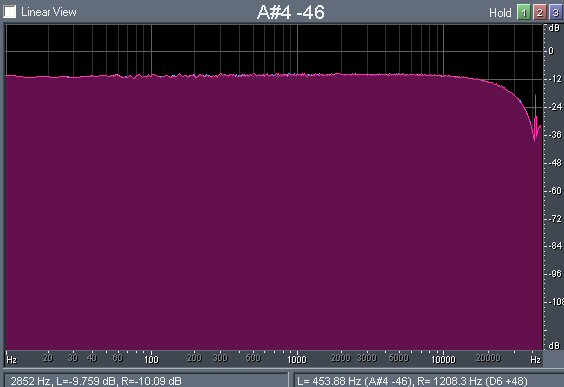Click the -72 dB scale label
Viewport: 564px width, 387px height.
pyautogui.click(x=555, y=219)
